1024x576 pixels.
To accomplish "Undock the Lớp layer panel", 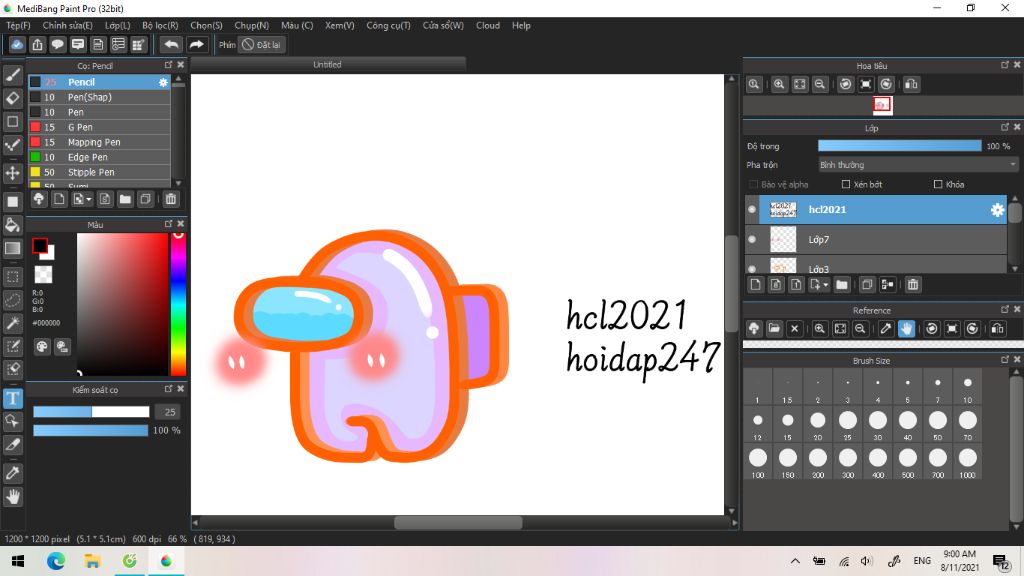I will [1005, 127].
